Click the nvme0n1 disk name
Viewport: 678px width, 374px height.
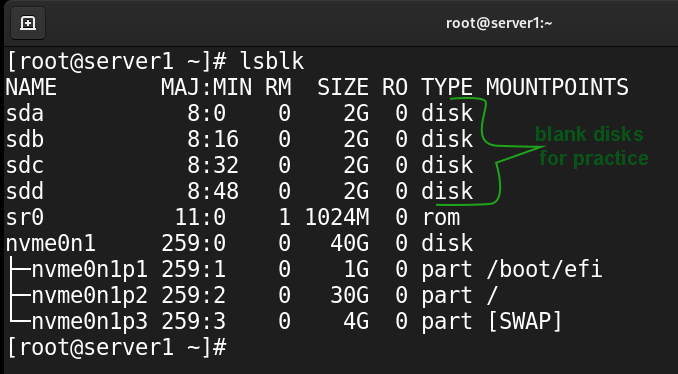tap(51, 243)
